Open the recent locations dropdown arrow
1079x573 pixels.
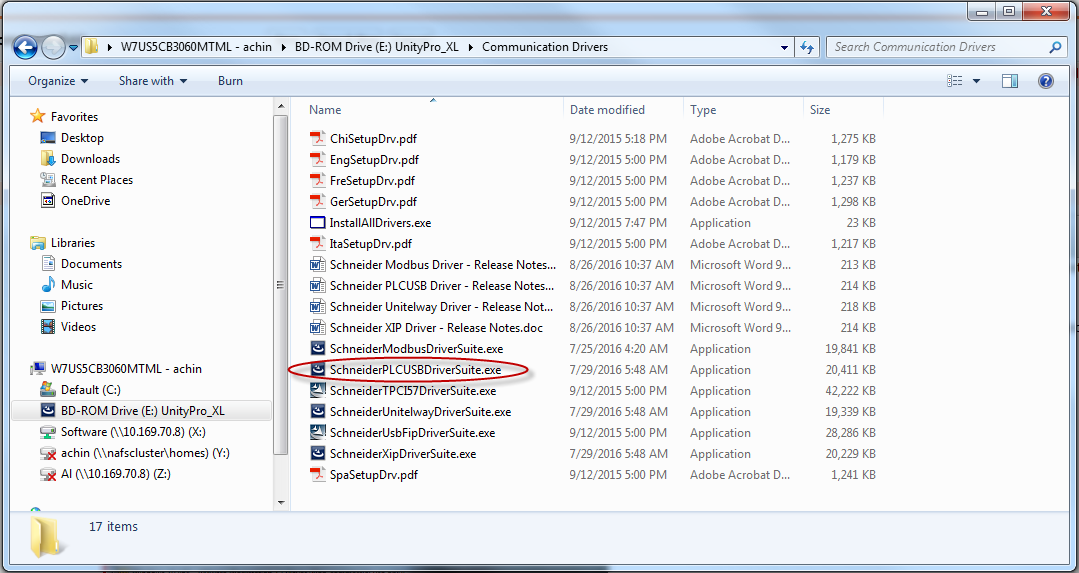[73, 47]
